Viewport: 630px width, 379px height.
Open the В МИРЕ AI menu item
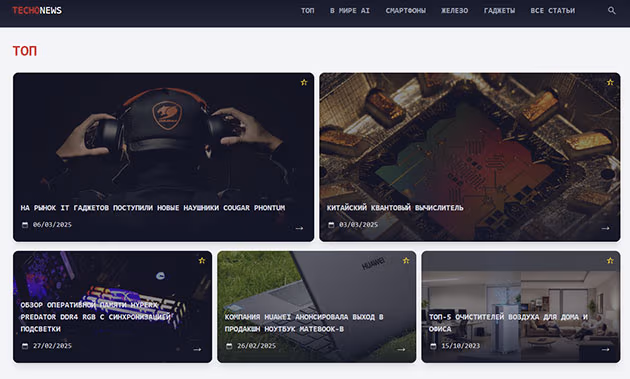tap(350, 10)
